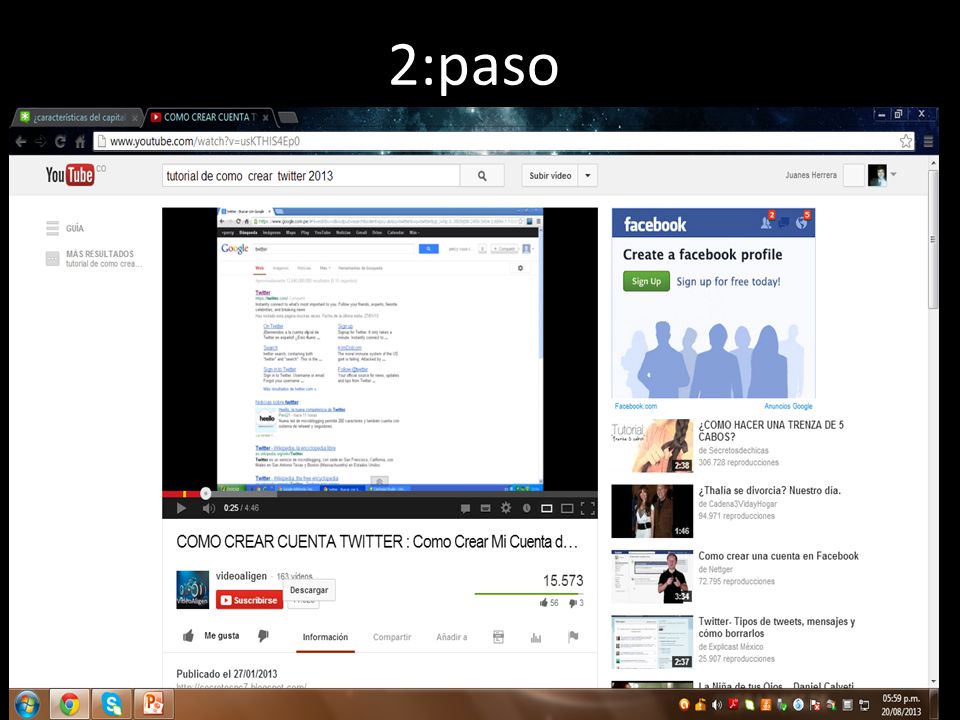Expand the Subir vídeo dropdown arrow
Image resolution: width=960 pixels, height=720 pixels.
[588, 176]
